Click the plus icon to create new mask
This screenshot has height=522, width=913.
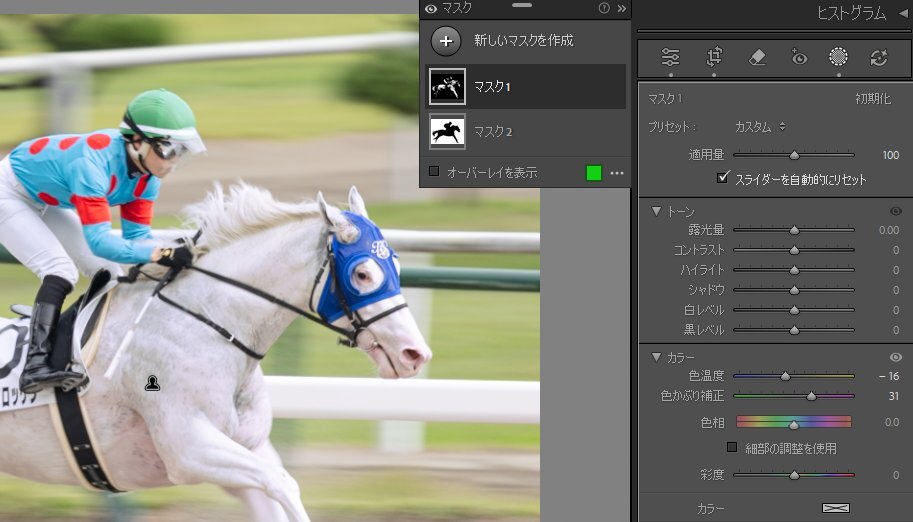pos(446,41)
